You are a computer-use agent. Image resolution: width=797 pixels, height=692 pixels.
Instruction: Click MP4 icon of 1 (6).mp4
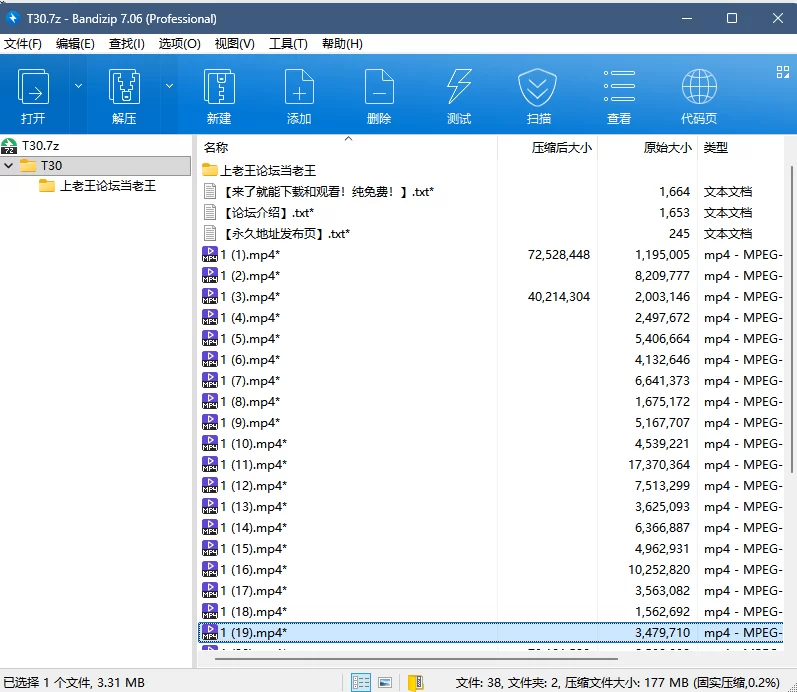point(209,359)
